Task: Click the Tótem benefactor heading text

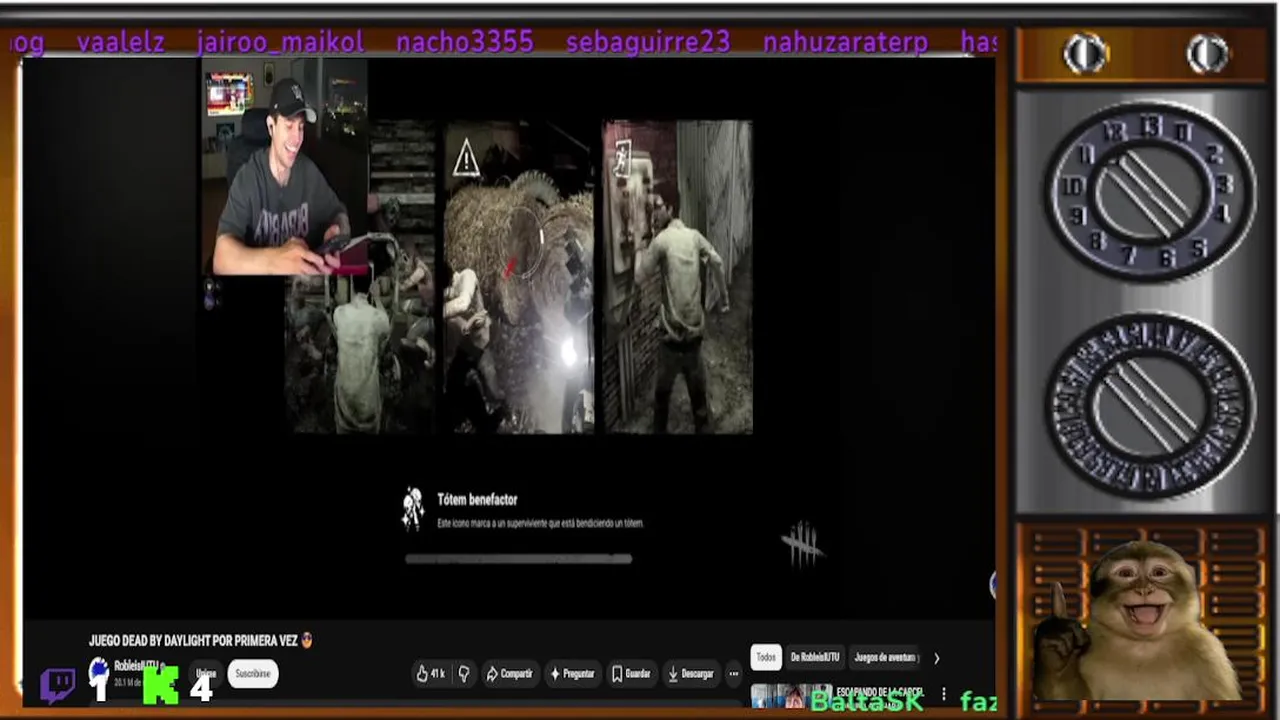Action: click(x=477, y=499)
